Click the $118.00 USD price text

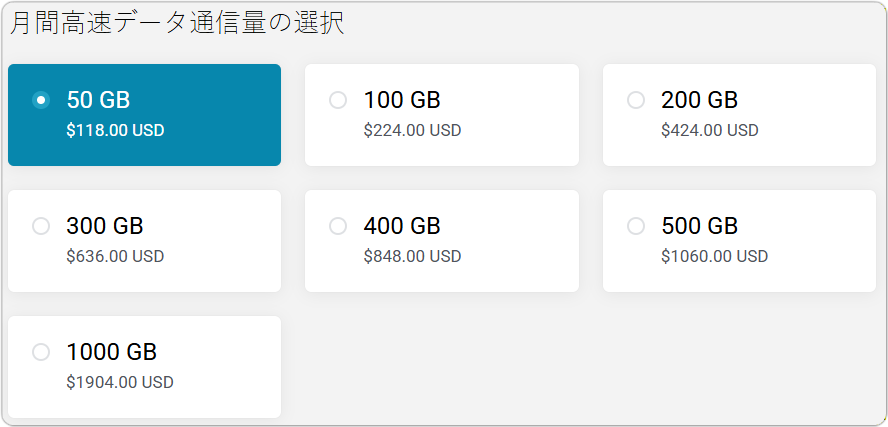[115, 130]
